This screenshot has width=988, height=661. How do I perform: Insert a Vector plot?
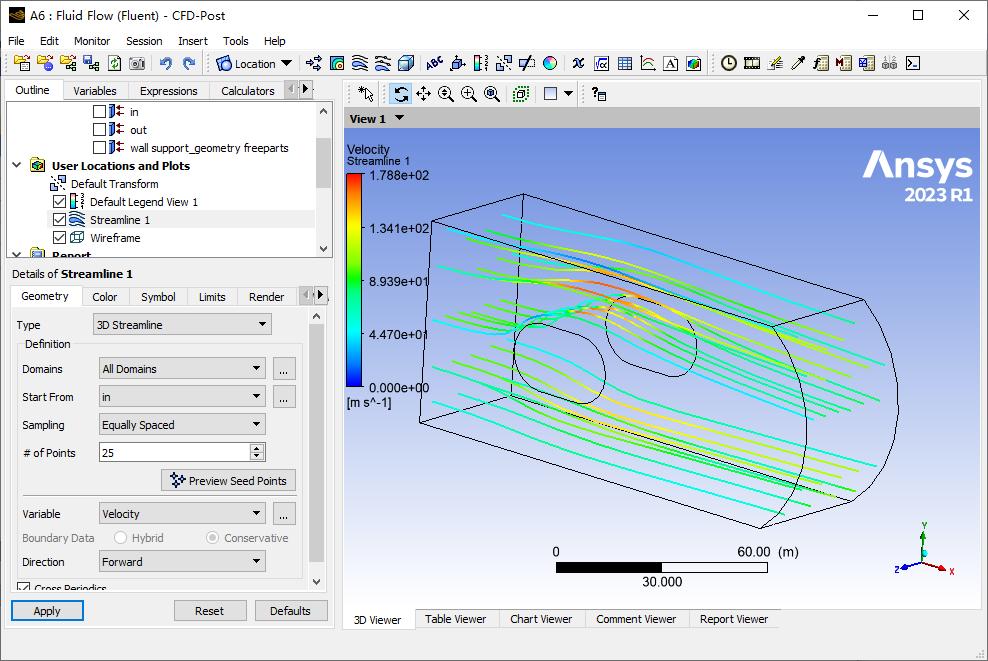pos(314,63)
